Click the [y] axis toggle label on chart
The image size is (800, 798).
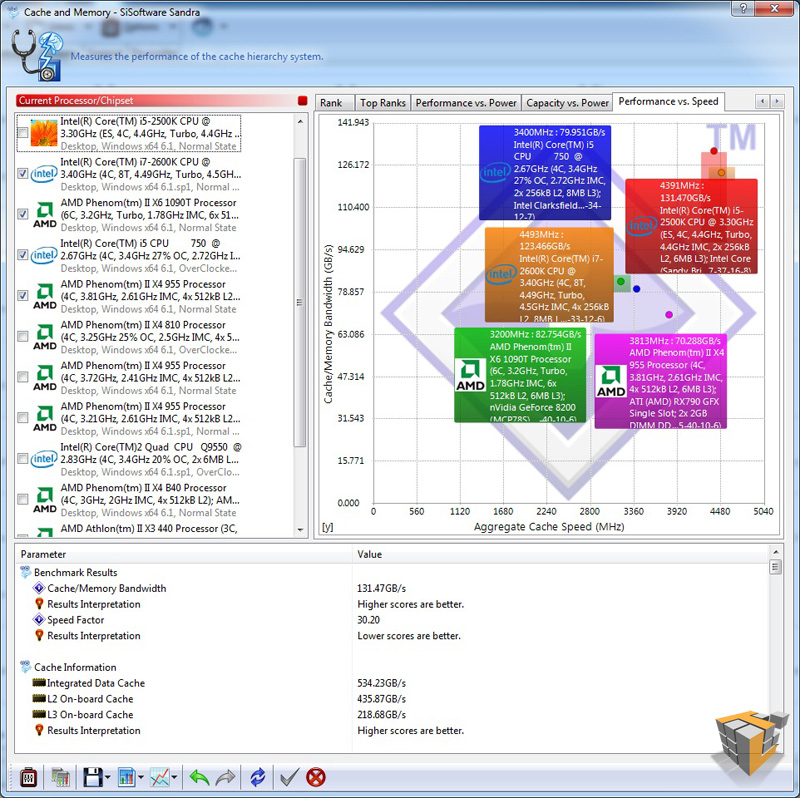328,527
